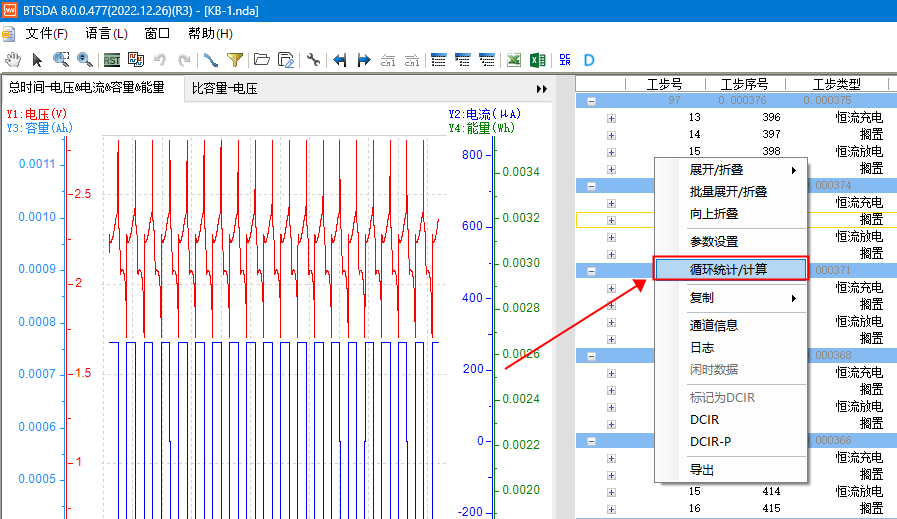Collapse the group row ending 000371
Screen dimensions: 897x519
[592, 271]
